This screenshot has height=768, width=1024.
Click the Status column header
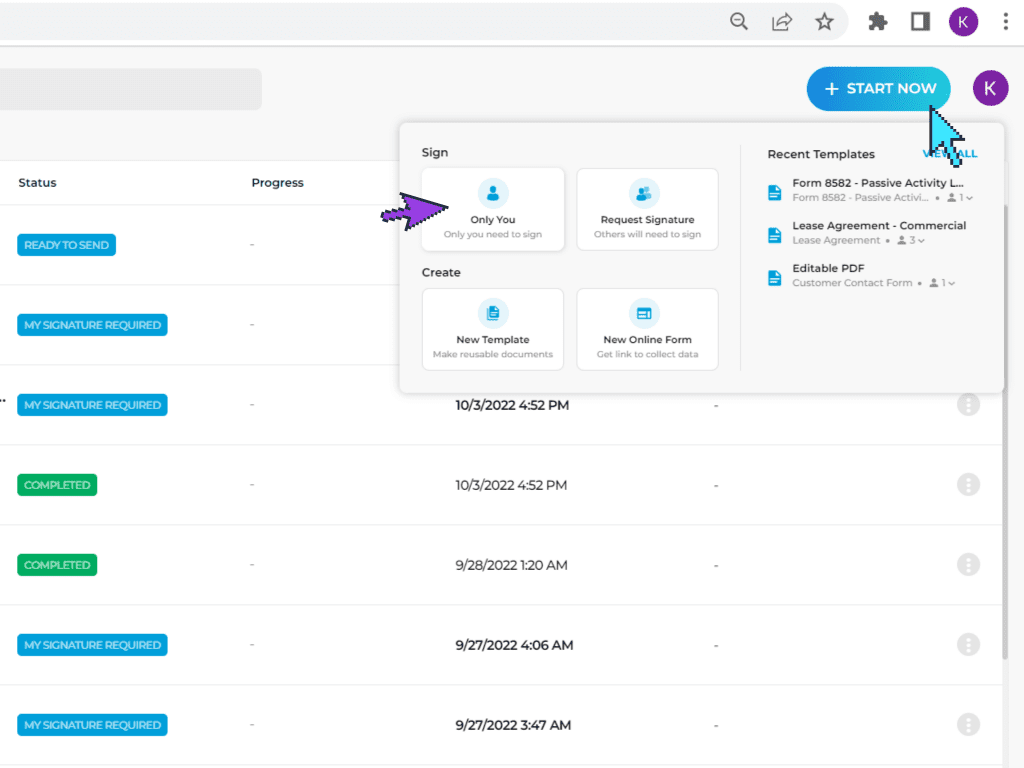(37, 183)
